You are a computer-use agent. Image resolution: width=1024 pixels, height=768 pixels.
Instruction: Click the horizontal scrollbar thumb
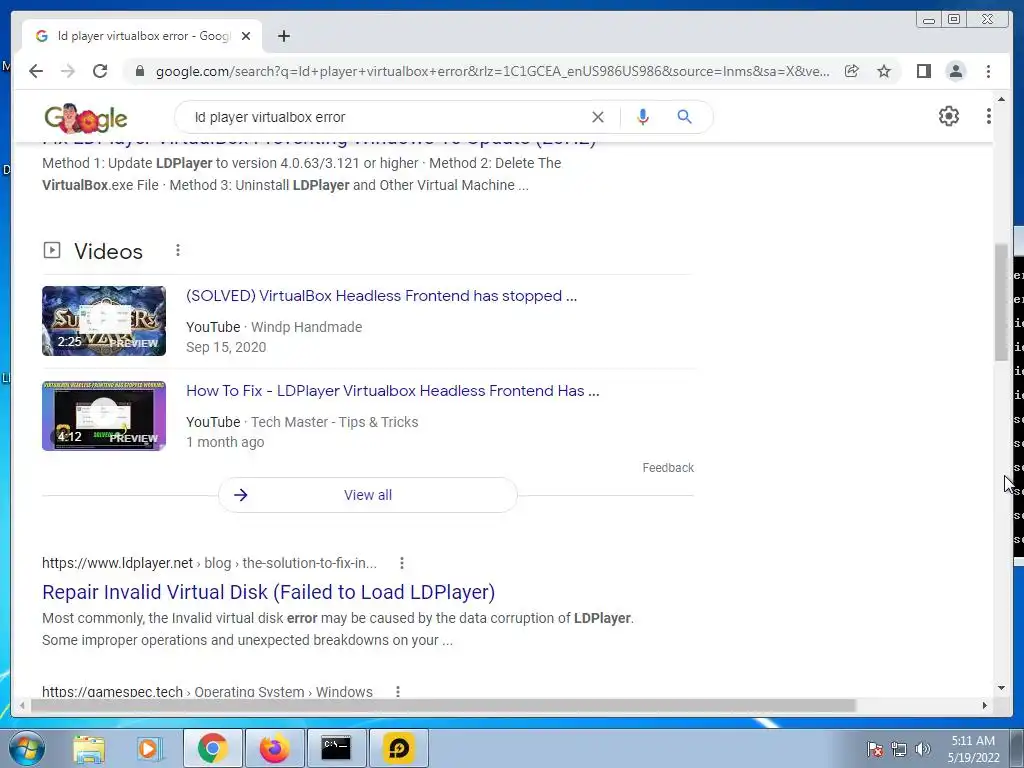coord(443,705)
